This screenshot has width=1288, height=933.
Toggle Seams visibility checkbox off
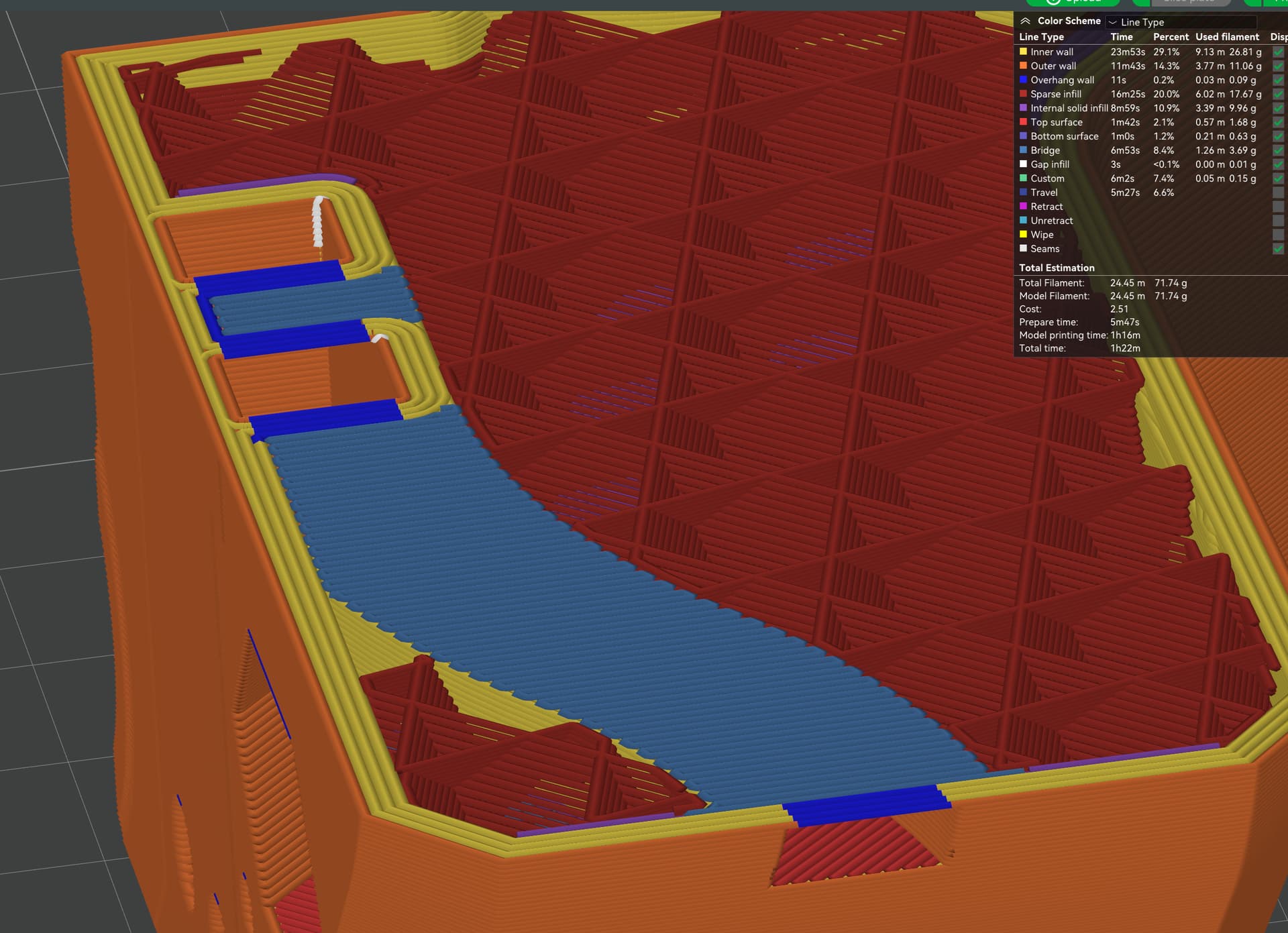click(x=1278, y=249)
